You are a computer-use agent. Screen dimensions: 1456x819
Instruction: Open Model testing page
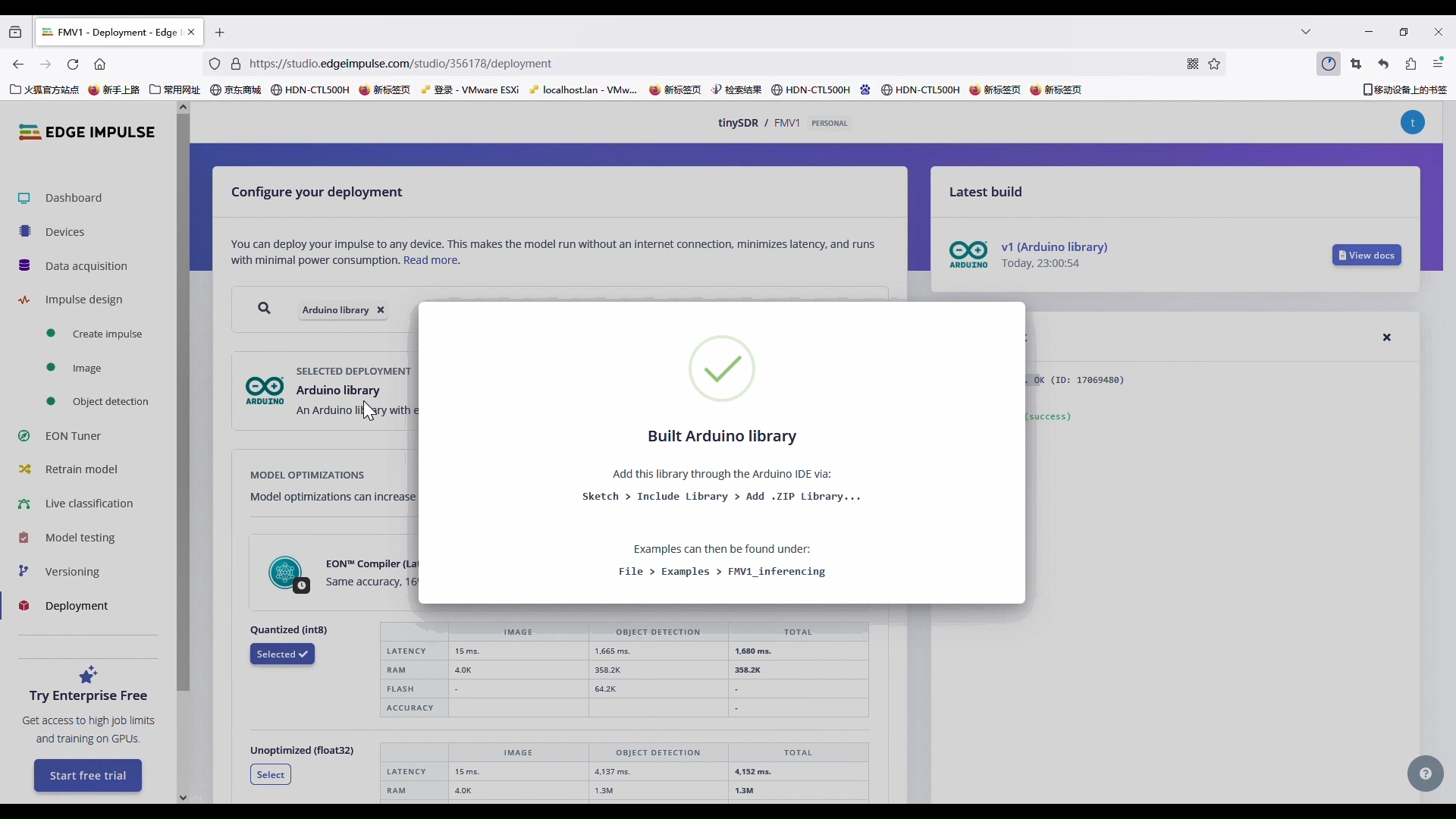click(x=80, y=538)
